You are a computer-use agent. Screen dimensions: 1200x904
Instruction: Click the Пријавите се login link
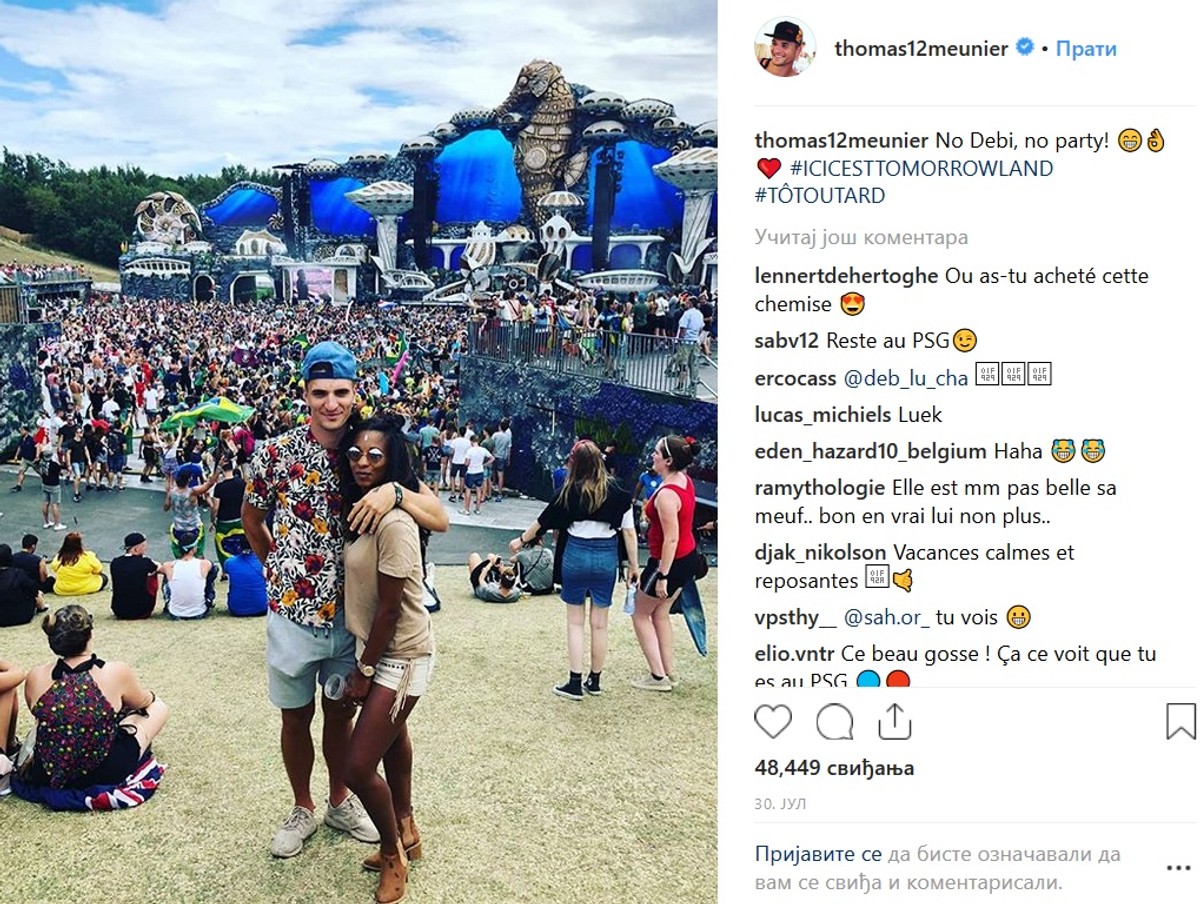818,855
